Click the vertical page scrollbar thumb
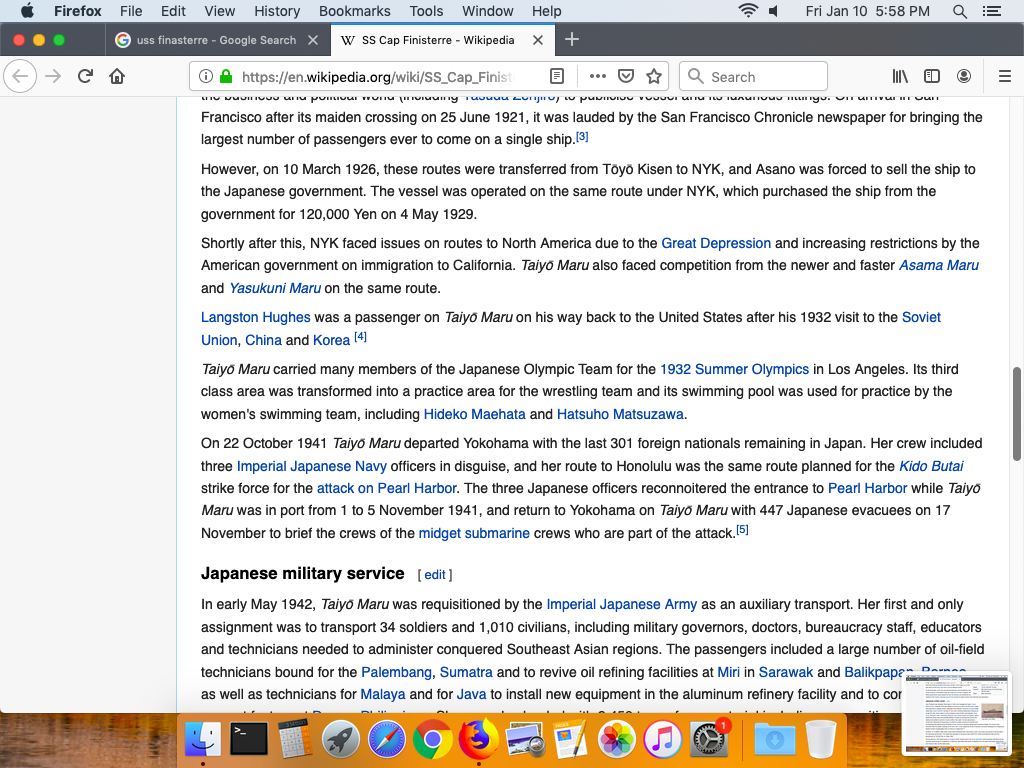1024x768 pixels. tap(1018, 412)
